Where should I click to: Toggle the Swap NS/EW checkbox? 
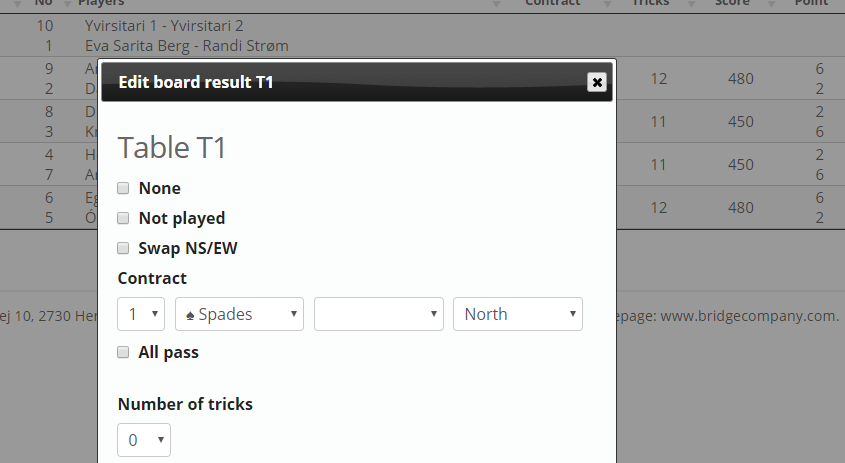coord(123,248)
